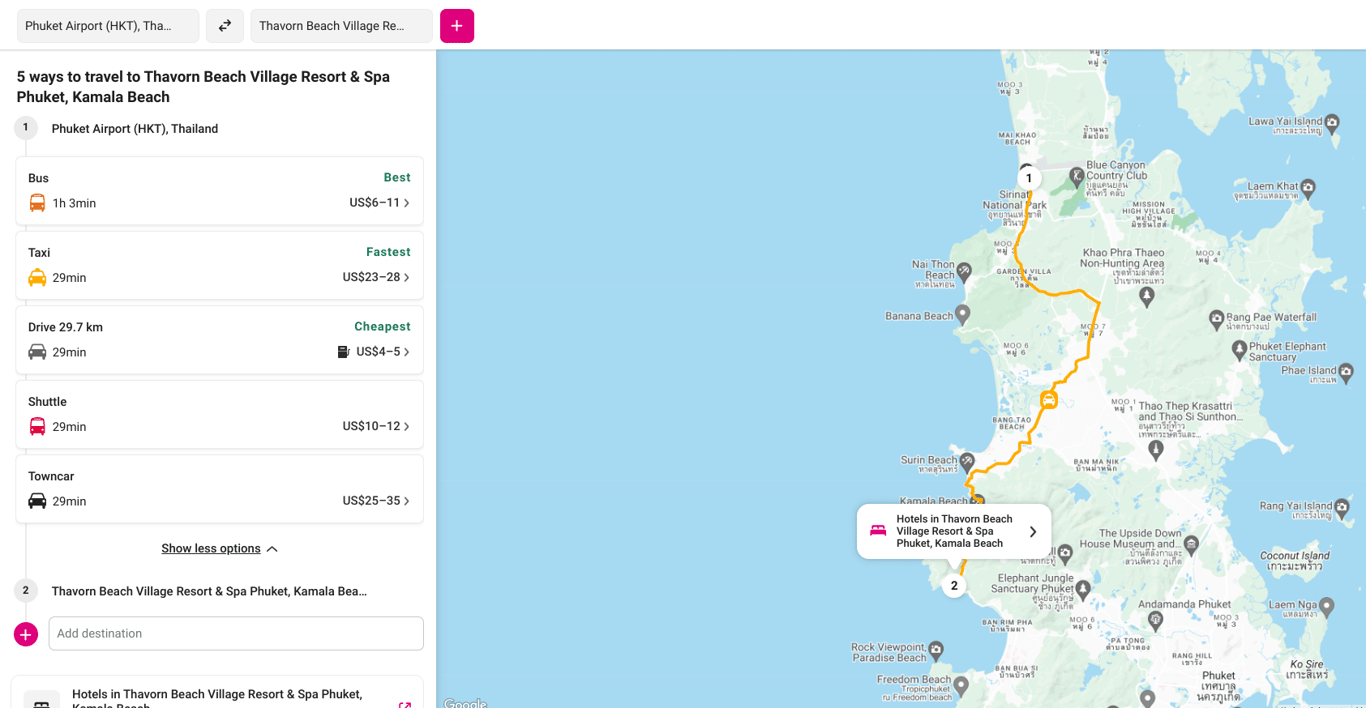
Task: Open Drive option chevron at US$4–5
Action: pos(406,352)
